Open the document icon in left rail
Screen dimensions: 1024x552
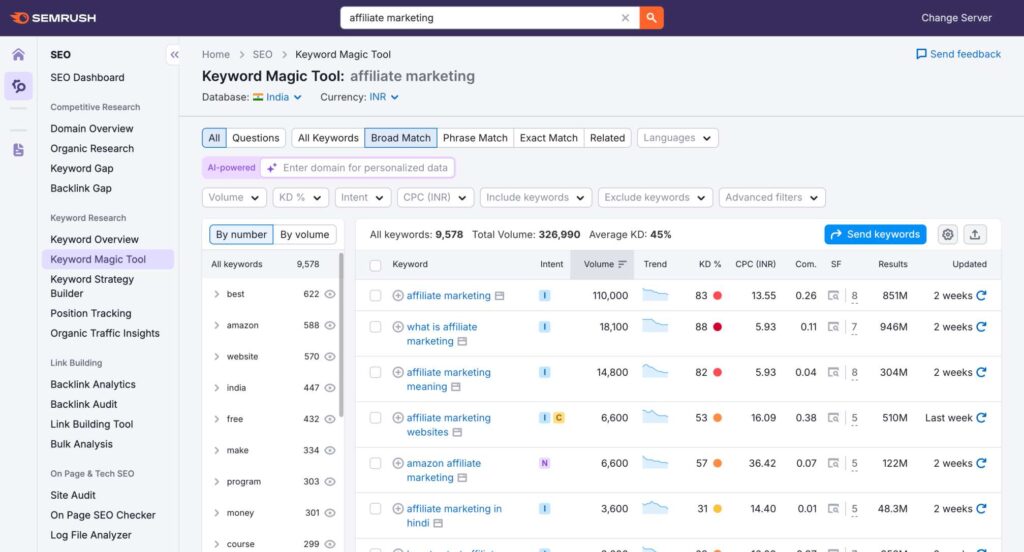pos(18,150)
